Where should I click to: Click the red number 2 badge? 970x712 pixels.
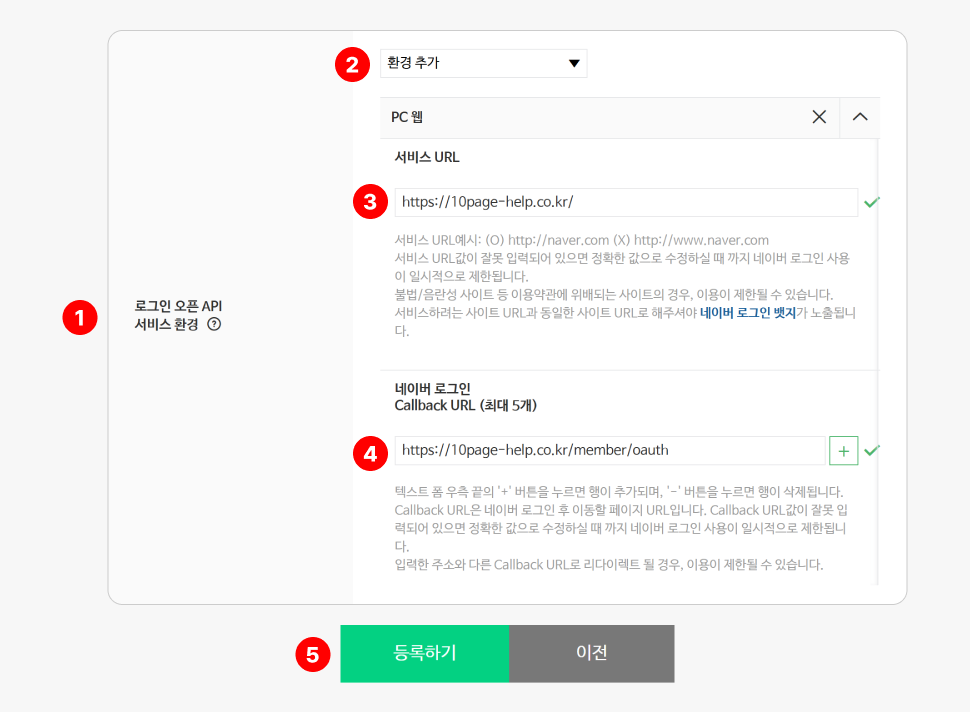[x=351, y=65]
